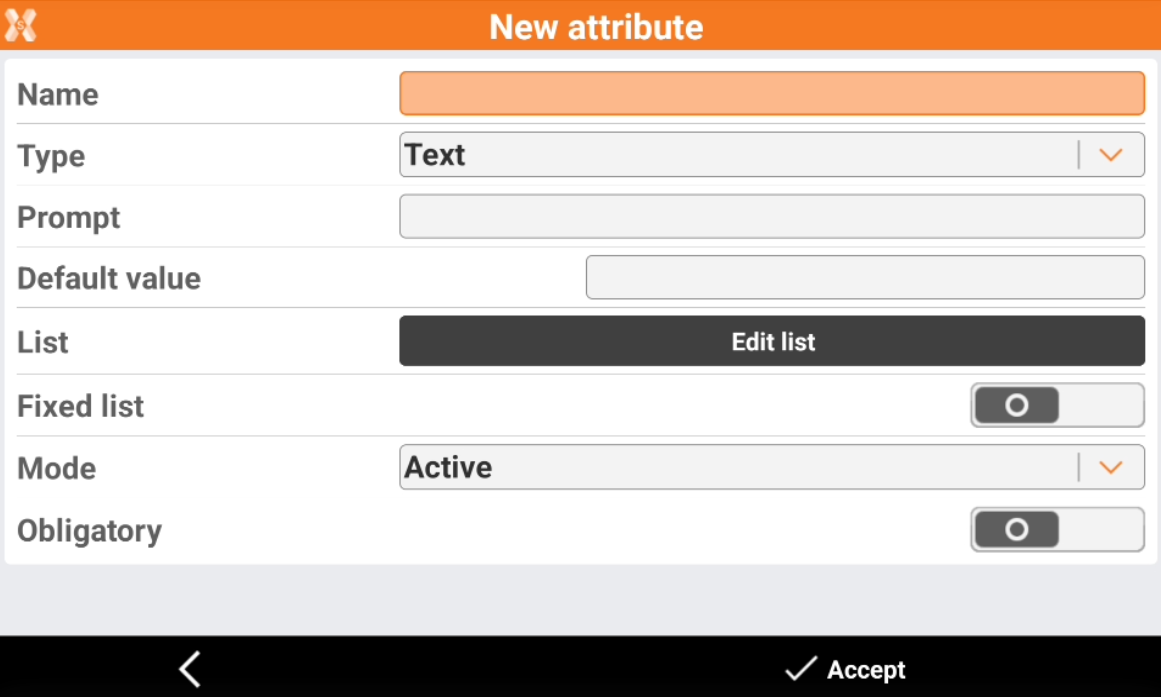Click the Accept checkmark icon
The width and height of the screenshot is (1161, 697).
pyautogui.click(x=800, y=669)
